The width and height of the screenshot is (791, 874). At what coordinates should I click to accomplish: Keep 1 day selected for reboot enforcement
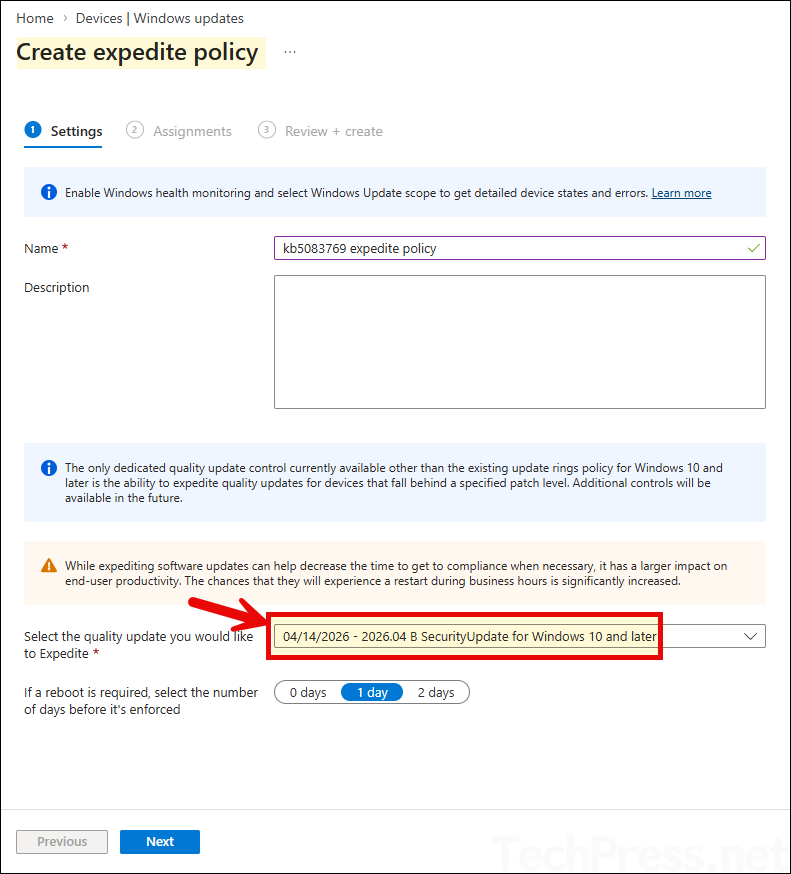click(x=371, y=691)
